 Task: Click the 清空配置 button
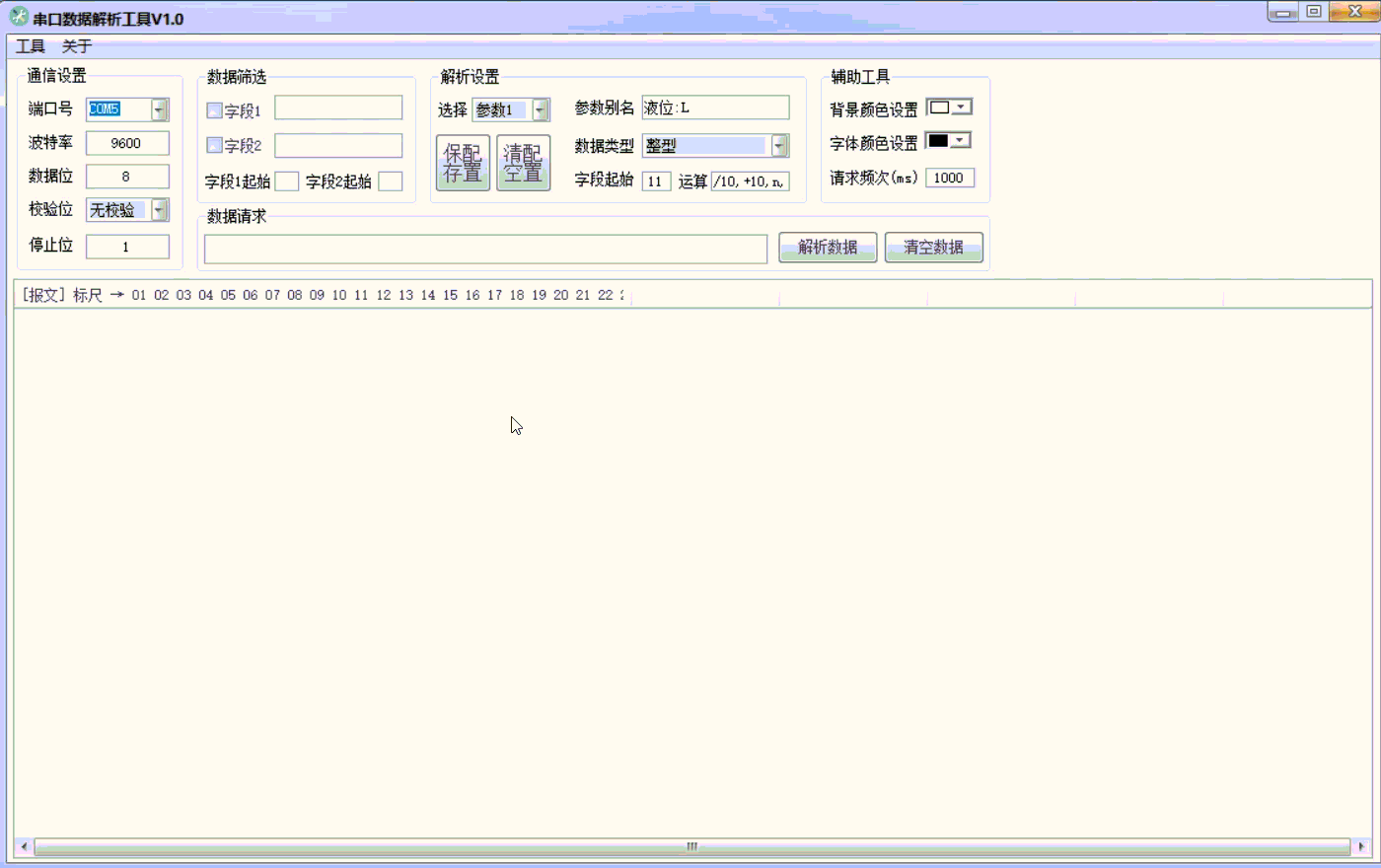(x=523, y=163)
